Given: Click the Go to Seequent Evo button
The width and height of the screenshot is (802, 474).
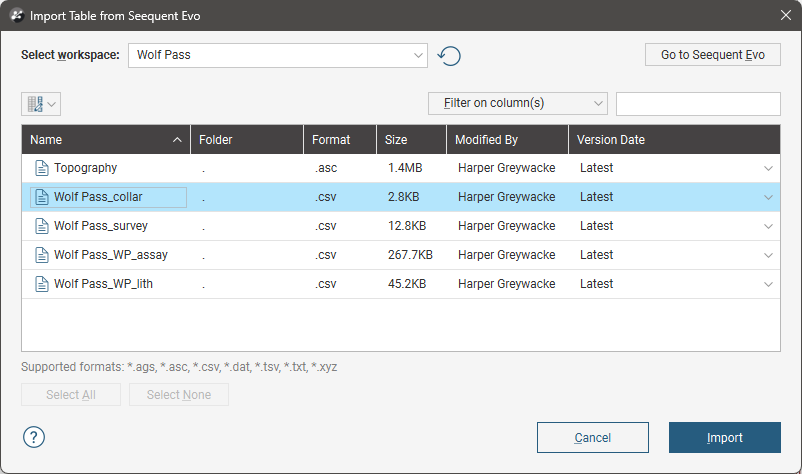Looking at the screenshot, I should point(712,56).
